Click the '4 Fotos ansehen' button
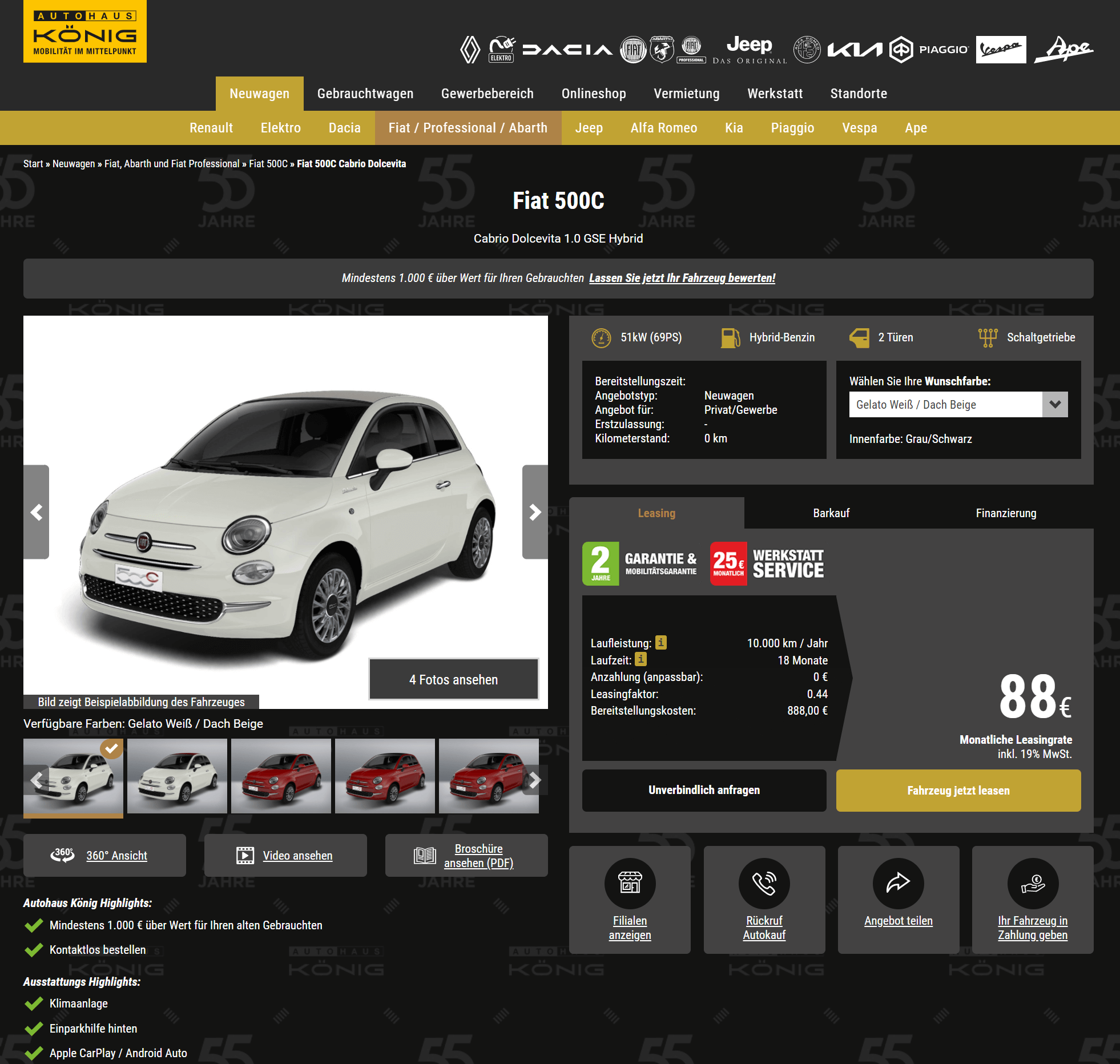The height and width of the screenshot is (1064, 1120). pos(454,679)
